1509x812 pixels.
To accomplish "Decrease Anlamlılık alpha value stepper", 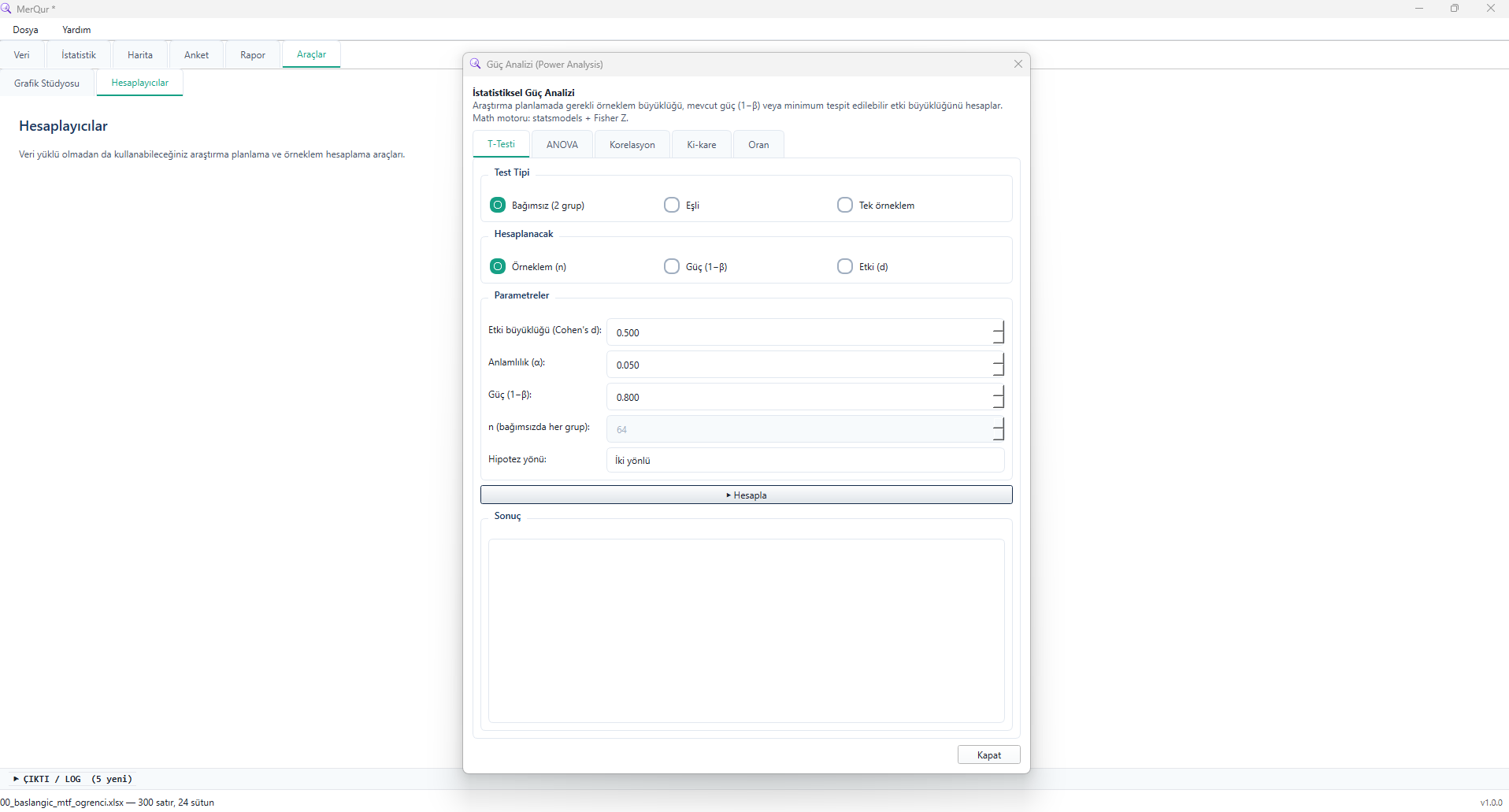I will click(999, 370).
